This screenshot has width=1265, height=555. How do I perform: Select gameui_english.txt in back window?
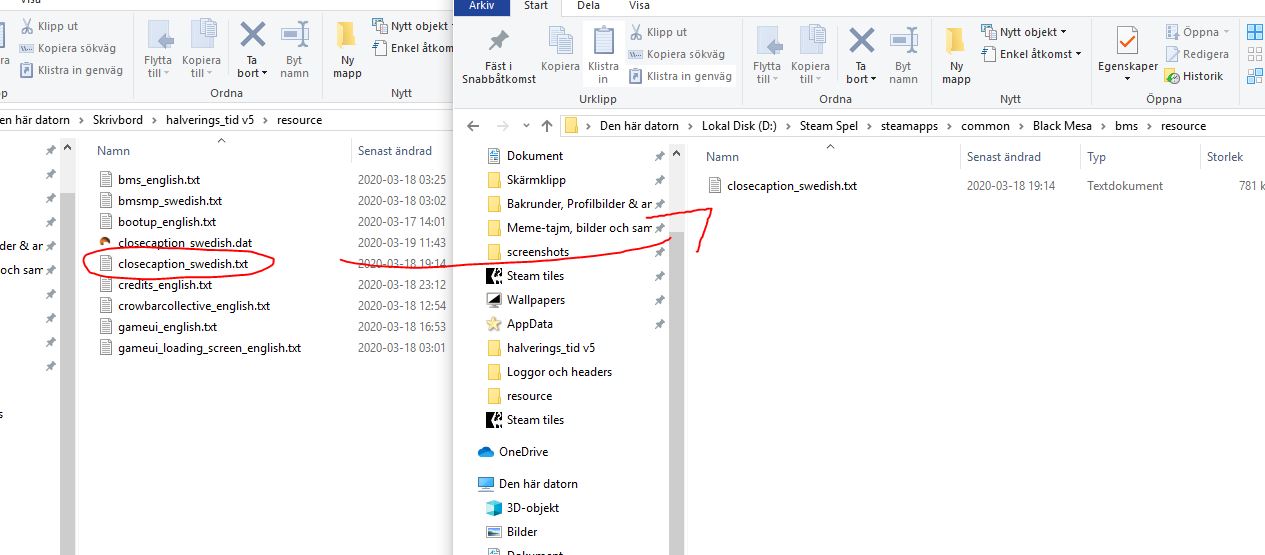[x=168, y=327]
